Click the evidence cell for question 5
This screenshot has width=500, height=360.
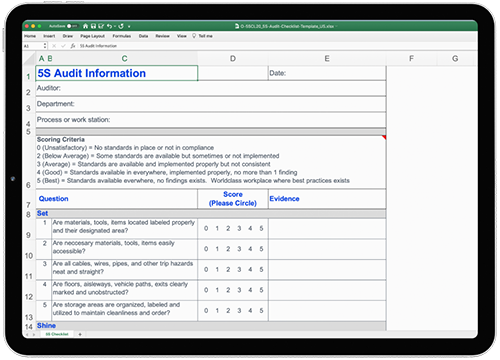click(327, 311)
